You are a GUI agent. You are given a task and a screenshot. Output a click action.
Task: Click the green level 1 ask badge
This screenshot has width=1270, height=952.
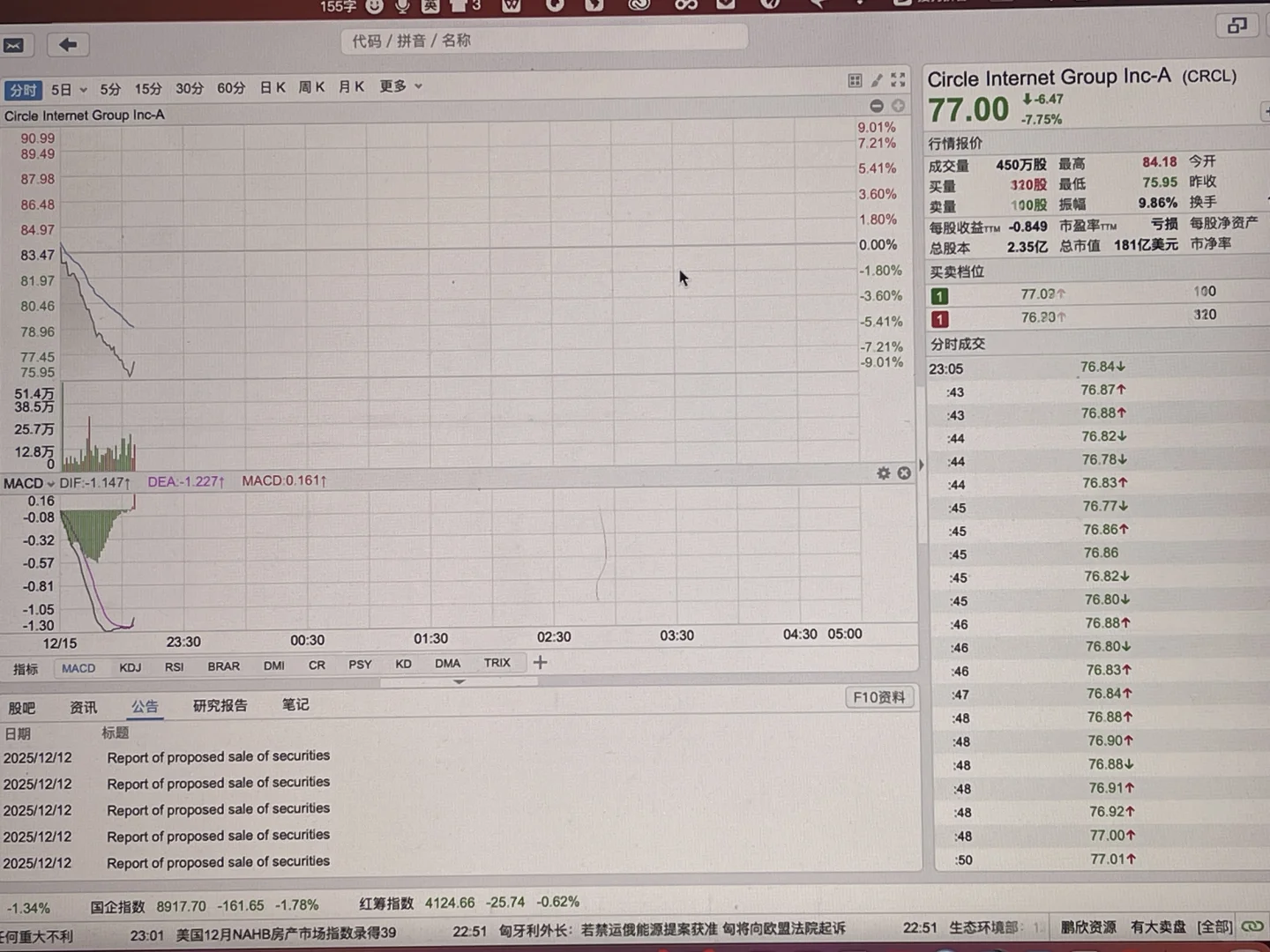tap(940, 296)
